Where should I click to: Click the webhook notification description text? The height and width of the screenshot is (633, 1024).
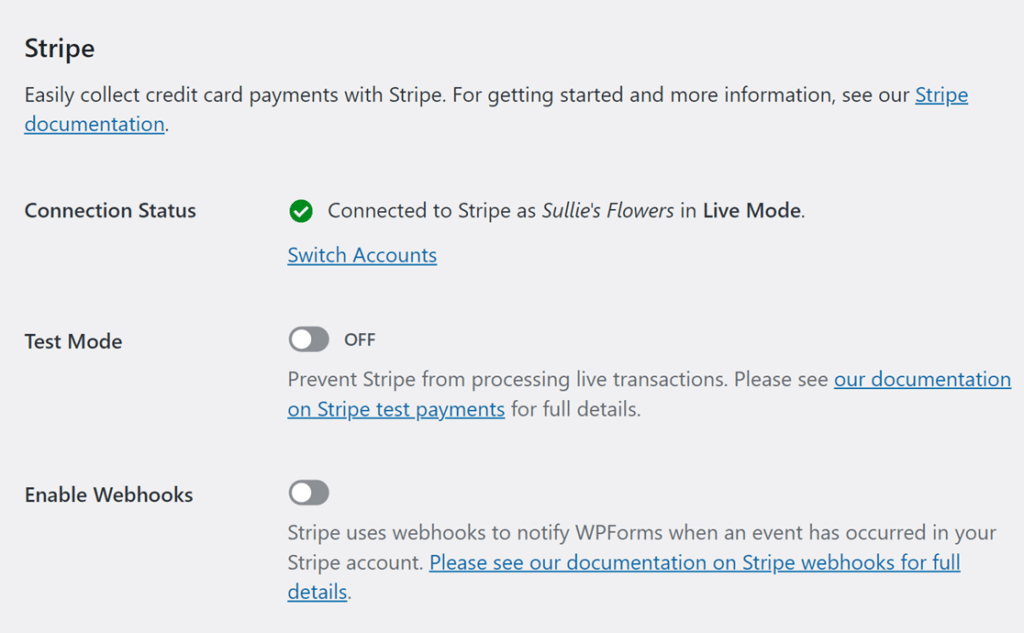coord(550,533)
